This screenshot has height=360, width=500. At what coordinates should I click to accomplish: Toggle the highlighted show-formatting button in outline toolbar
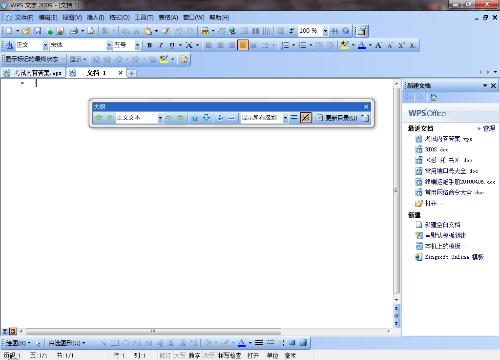coord(306,118)
